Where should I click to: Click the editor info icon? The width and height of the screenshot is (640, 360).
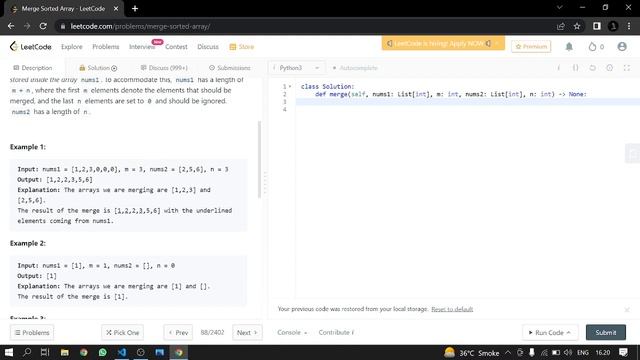tap(559, 68)
